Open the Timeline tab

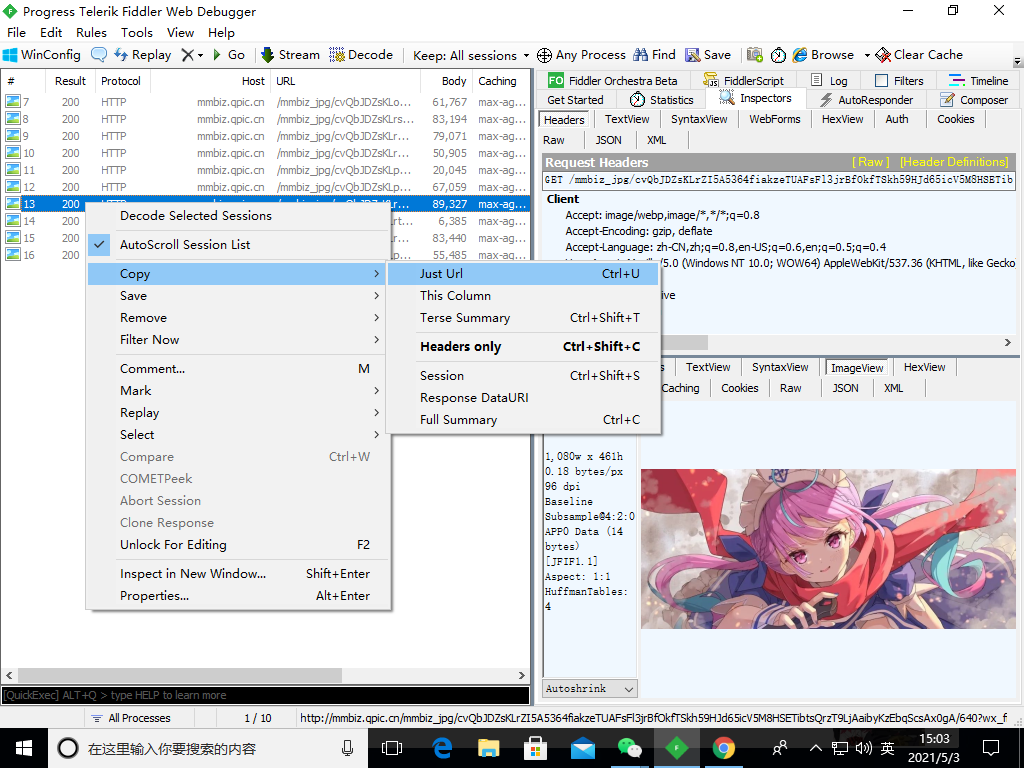(x=979, y=80)
